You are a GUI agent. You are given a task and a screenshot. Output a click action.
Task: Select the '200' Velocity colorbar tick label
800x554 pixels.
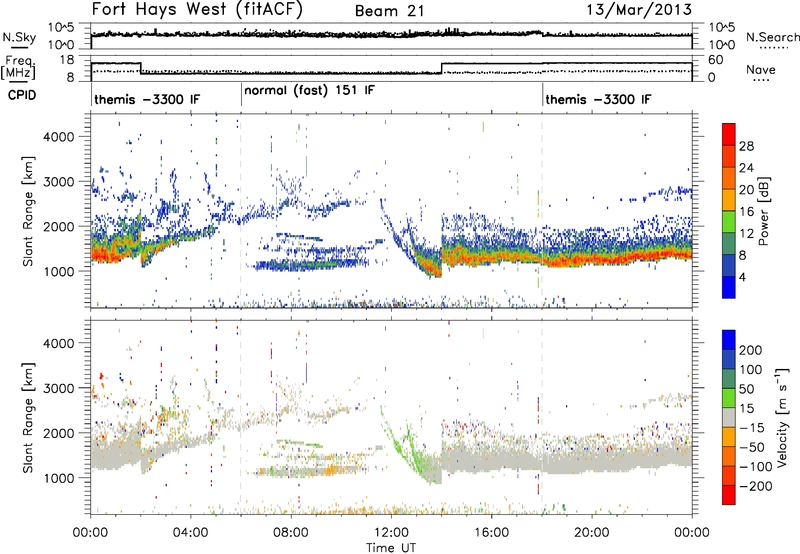tap(751, 350)
